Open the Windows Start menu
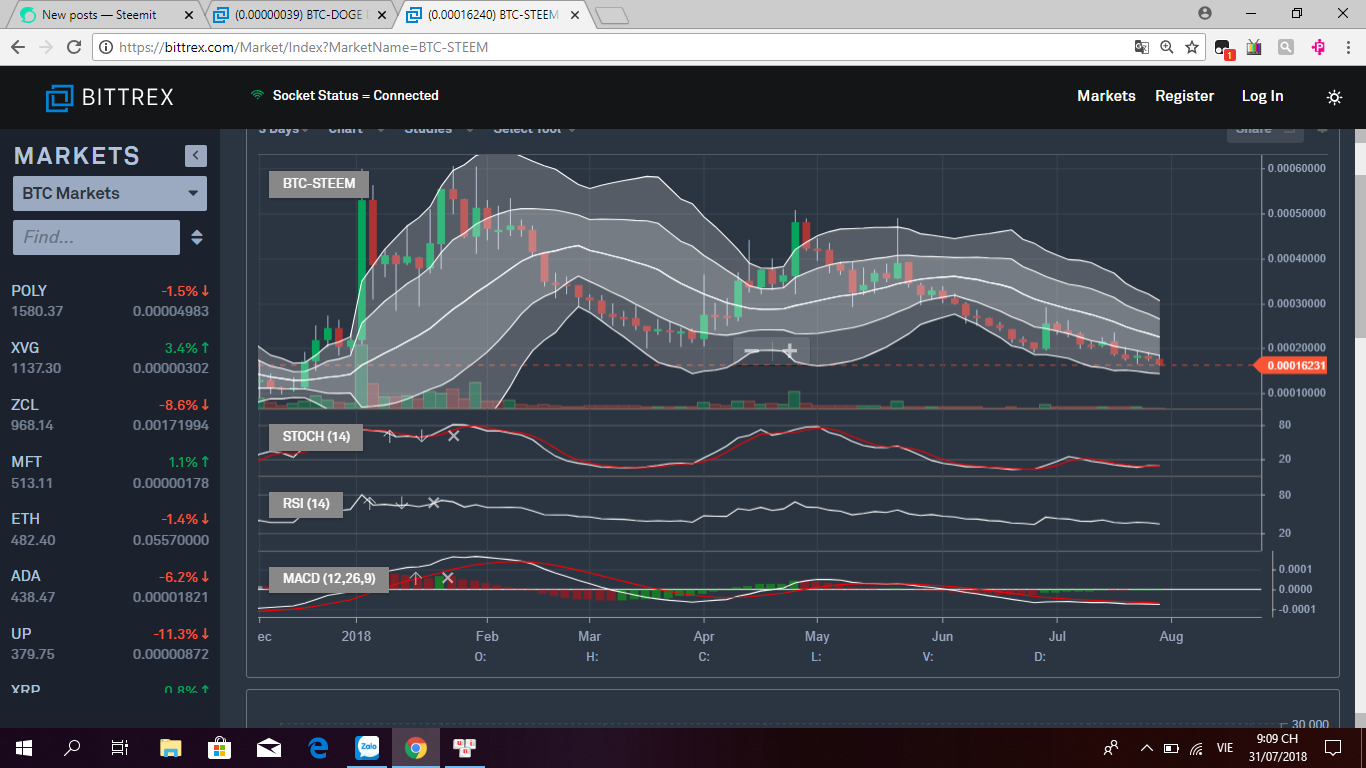1366x768 pixels. [24, 747]
